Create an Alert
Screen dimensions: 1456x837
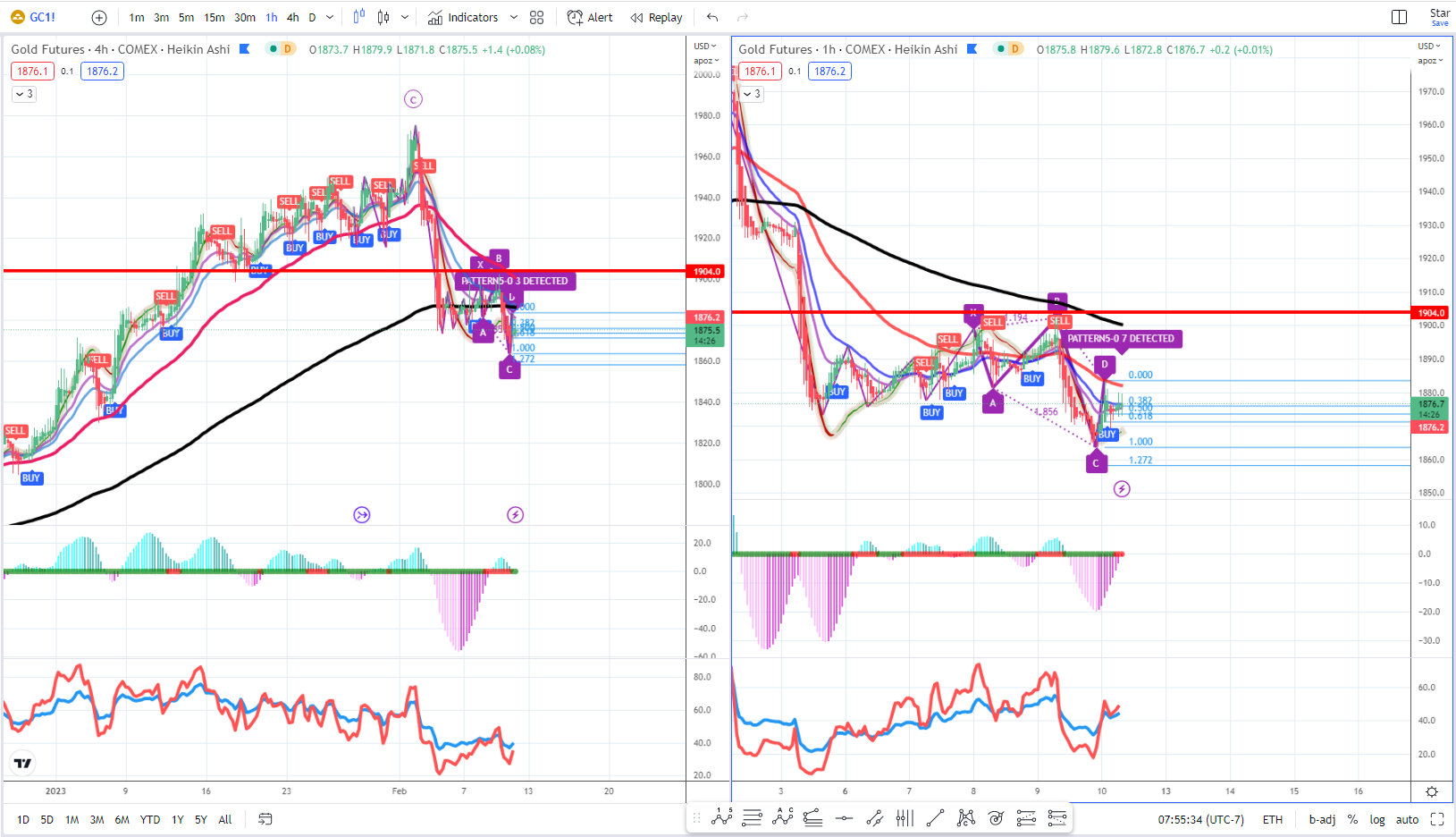coord(590,17)
